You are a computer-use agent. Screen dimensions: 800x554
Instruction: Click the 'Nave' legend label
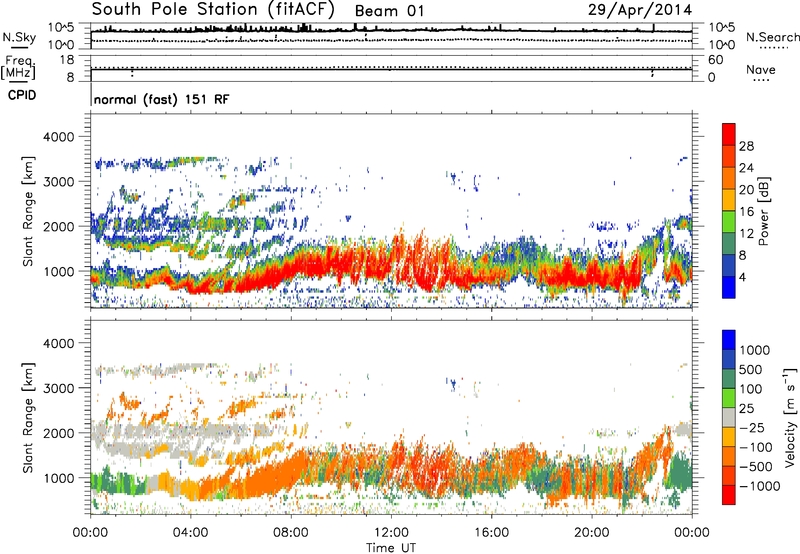click(x=761, y=69)
